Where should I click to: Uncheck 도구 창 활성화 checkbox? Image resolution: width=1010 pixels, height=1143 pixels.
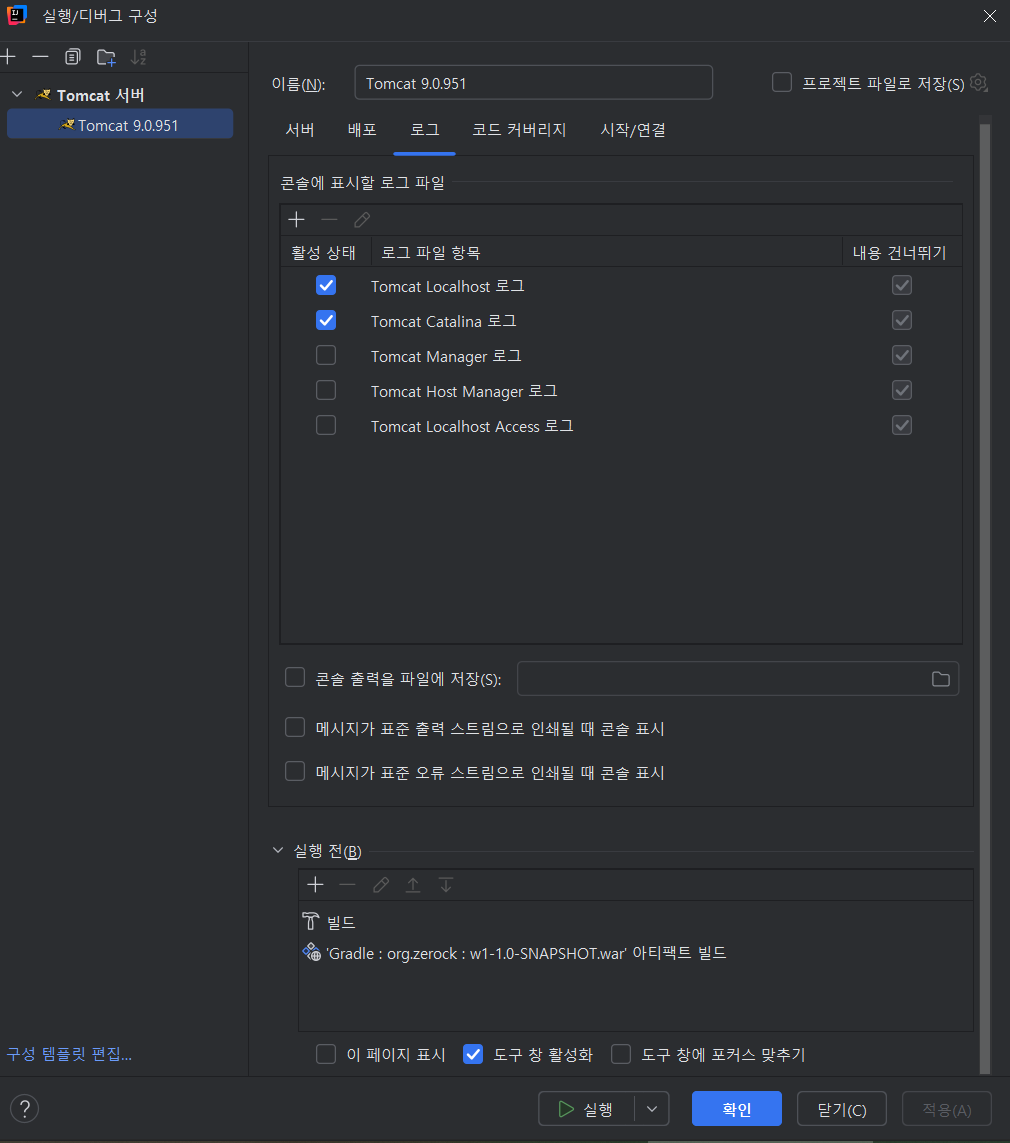[473, 1054]
